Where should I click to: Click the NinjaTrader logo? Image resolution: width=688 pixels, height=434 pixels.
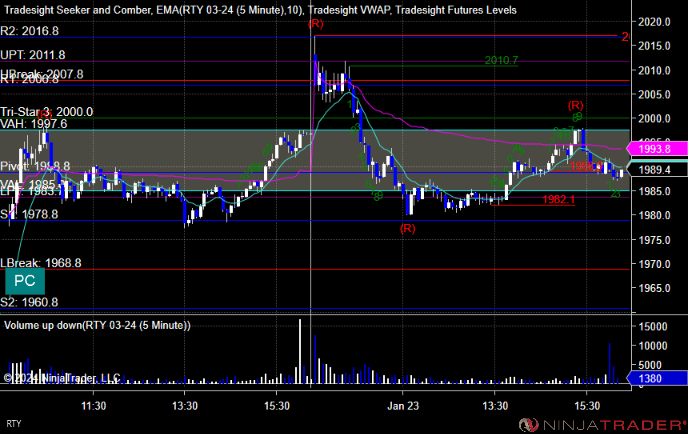602,425
